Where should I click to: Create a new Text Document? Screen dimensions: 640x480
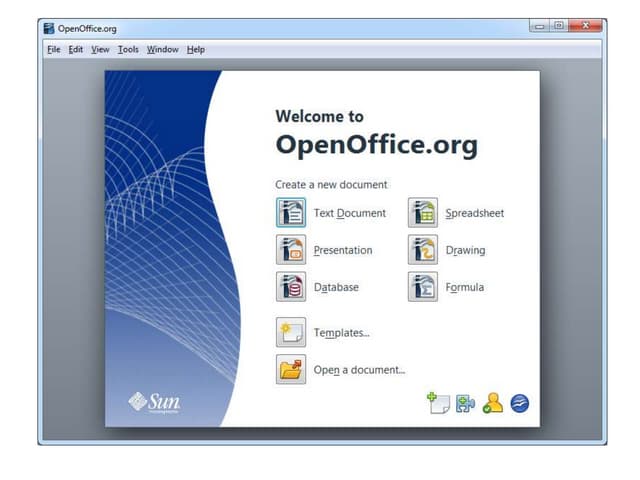pos(291,213)
